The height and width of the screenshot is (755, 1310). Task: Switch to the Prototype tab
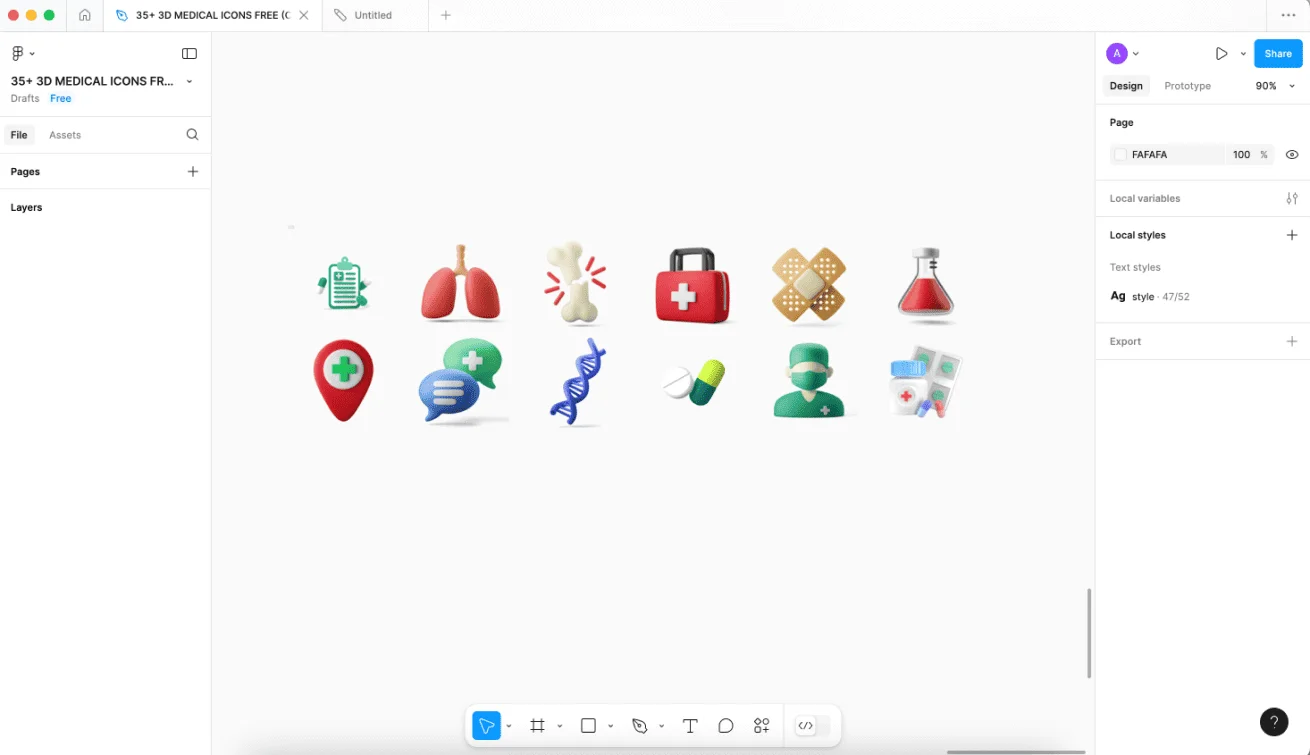pyautogui.click(x=1187, y=86)
